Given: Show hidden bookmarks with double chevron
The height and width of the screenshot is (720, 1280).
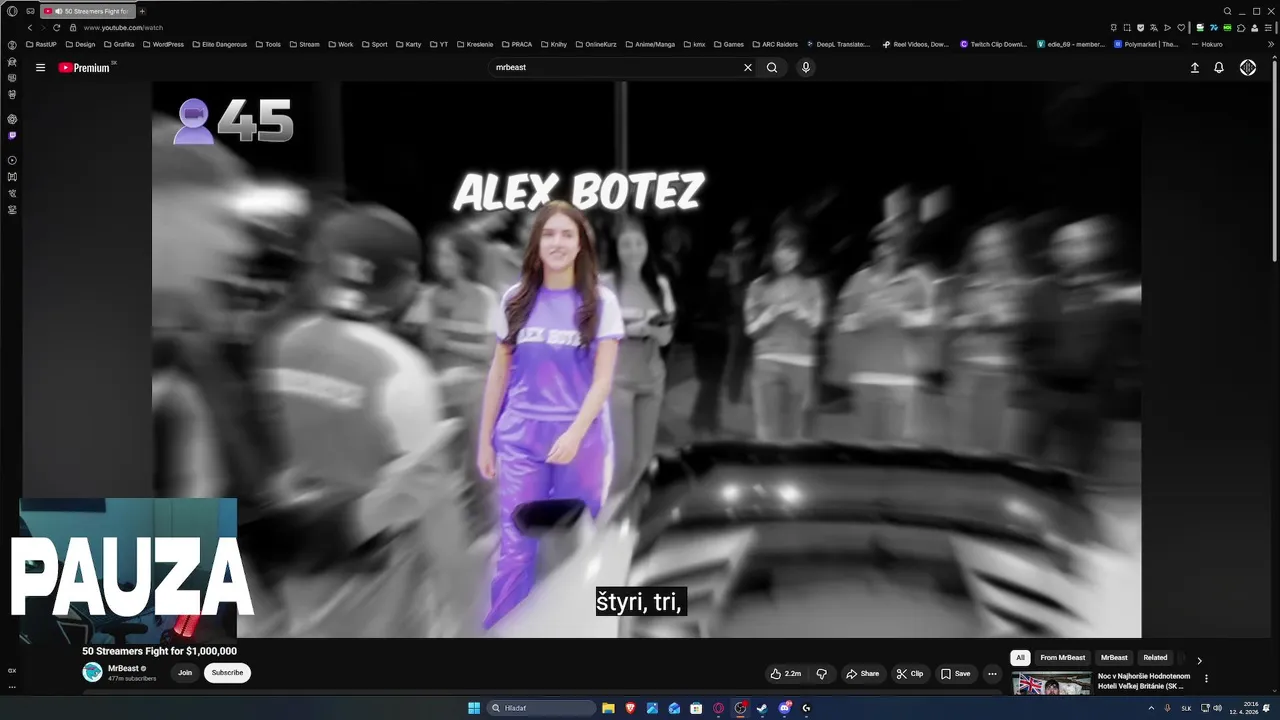Looking at the screenshot, I should (1272, 44).
